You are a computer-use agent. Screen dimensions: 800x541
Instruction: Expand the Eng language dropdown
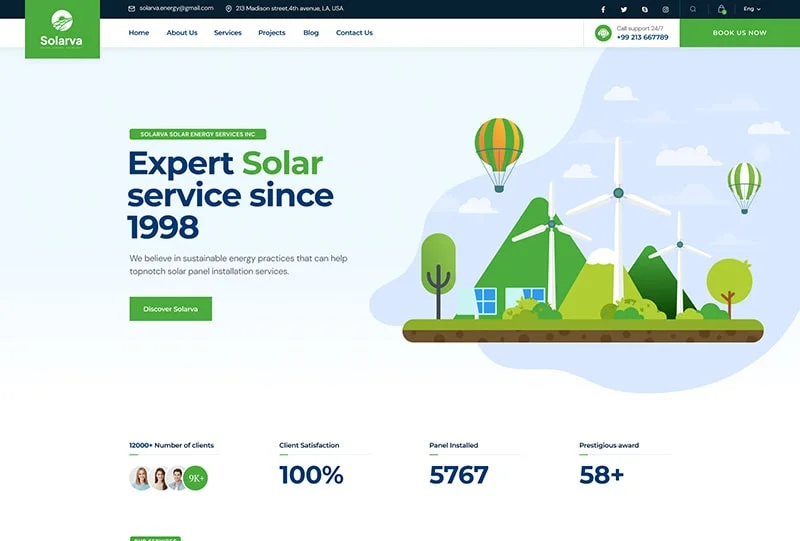point(752,9)
